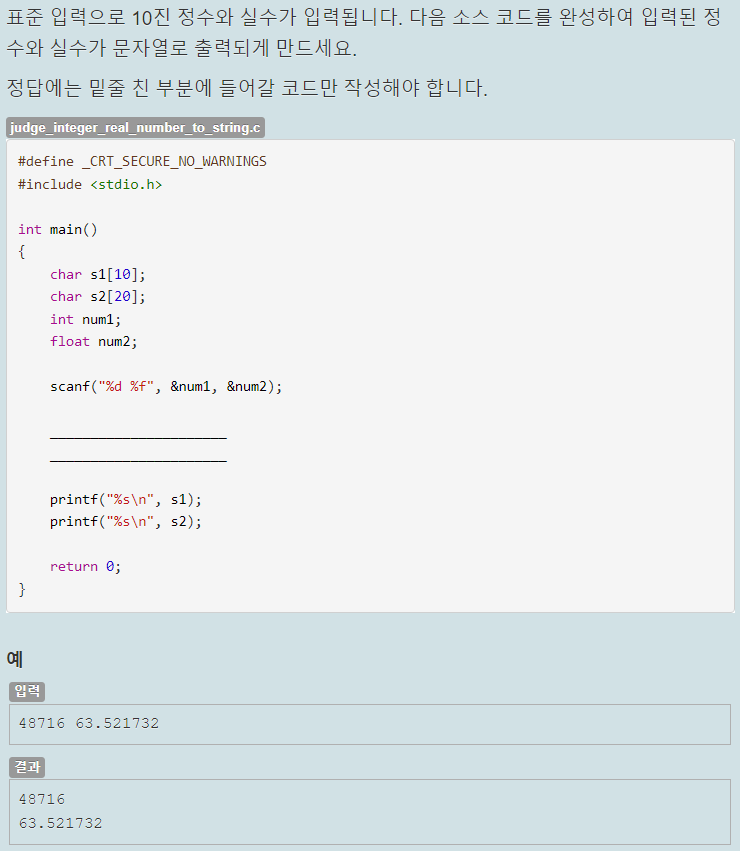Click the judge_integer_real_number_to_string.c file label
This screenshot has width=740, height=851.
pyautogui.click(x=135, y=128)
